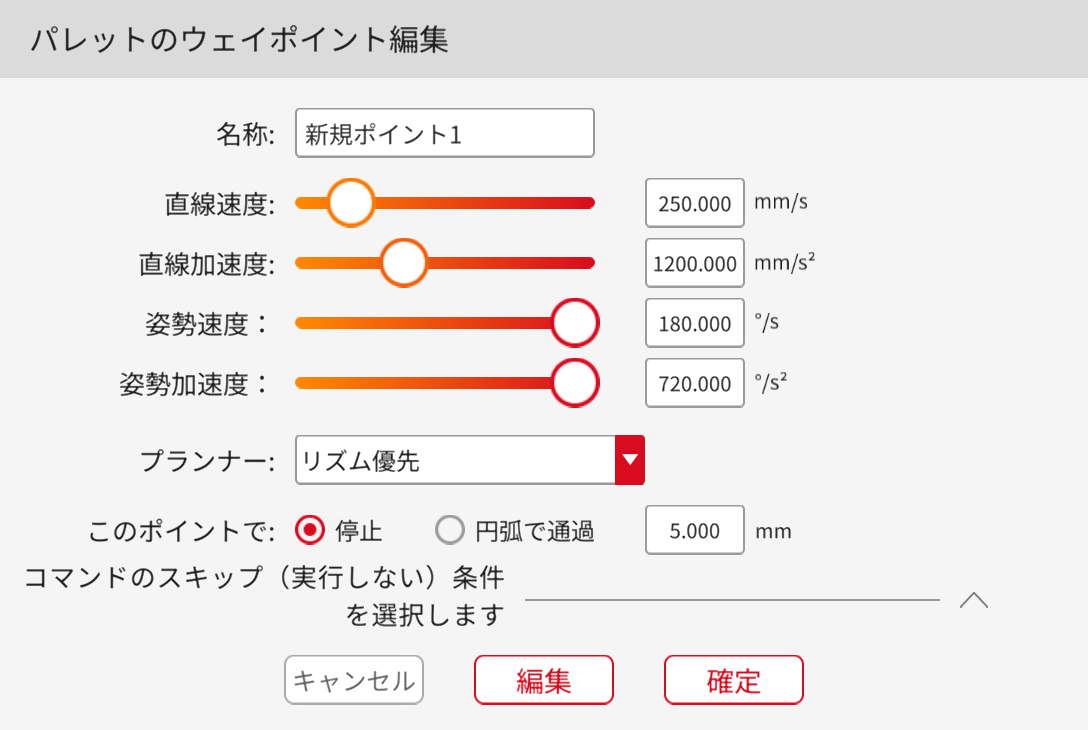The height and width of the screenshot is (730, 1088).
Task: Click the 180.000 °/s value field
Action: tap(695, 324)
